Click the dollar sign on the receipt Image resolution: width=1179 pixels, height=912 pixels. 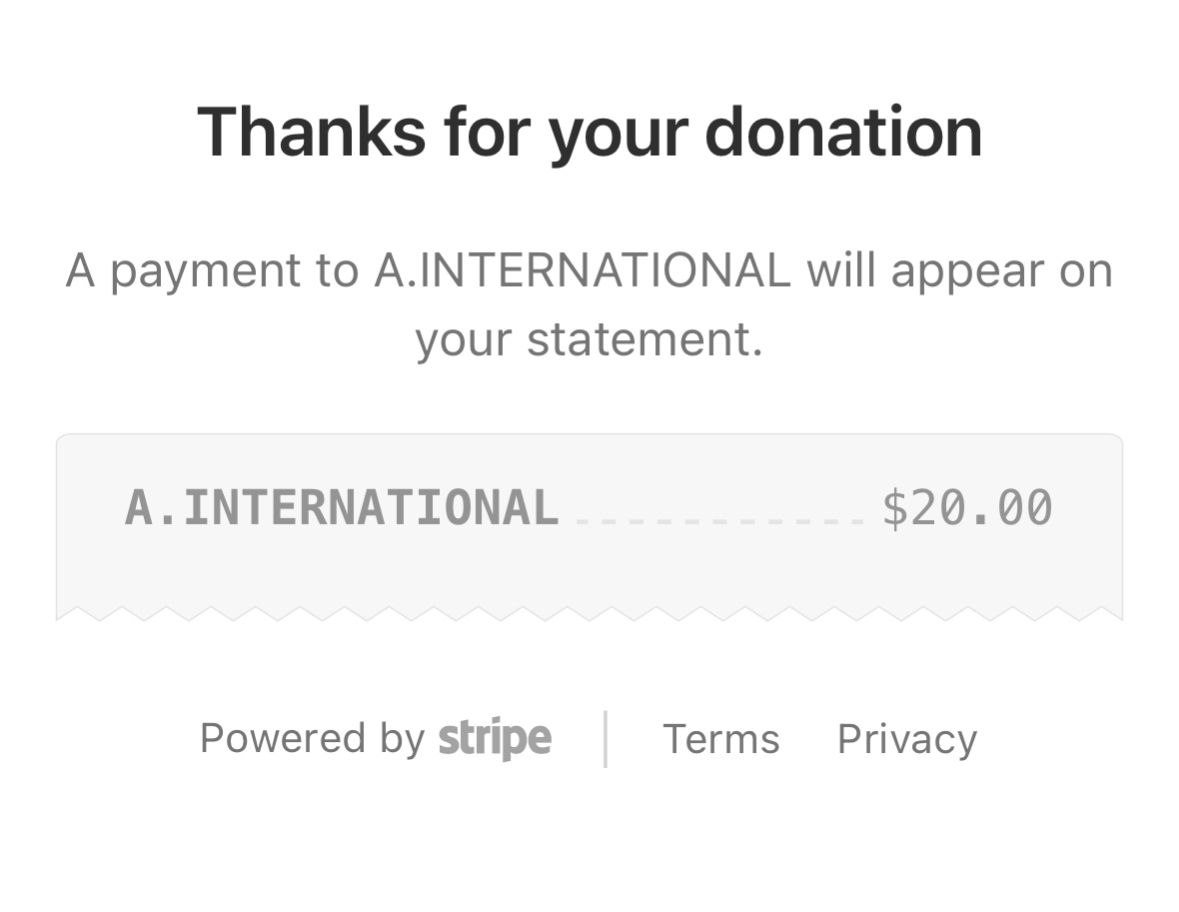tap(893, 507)
